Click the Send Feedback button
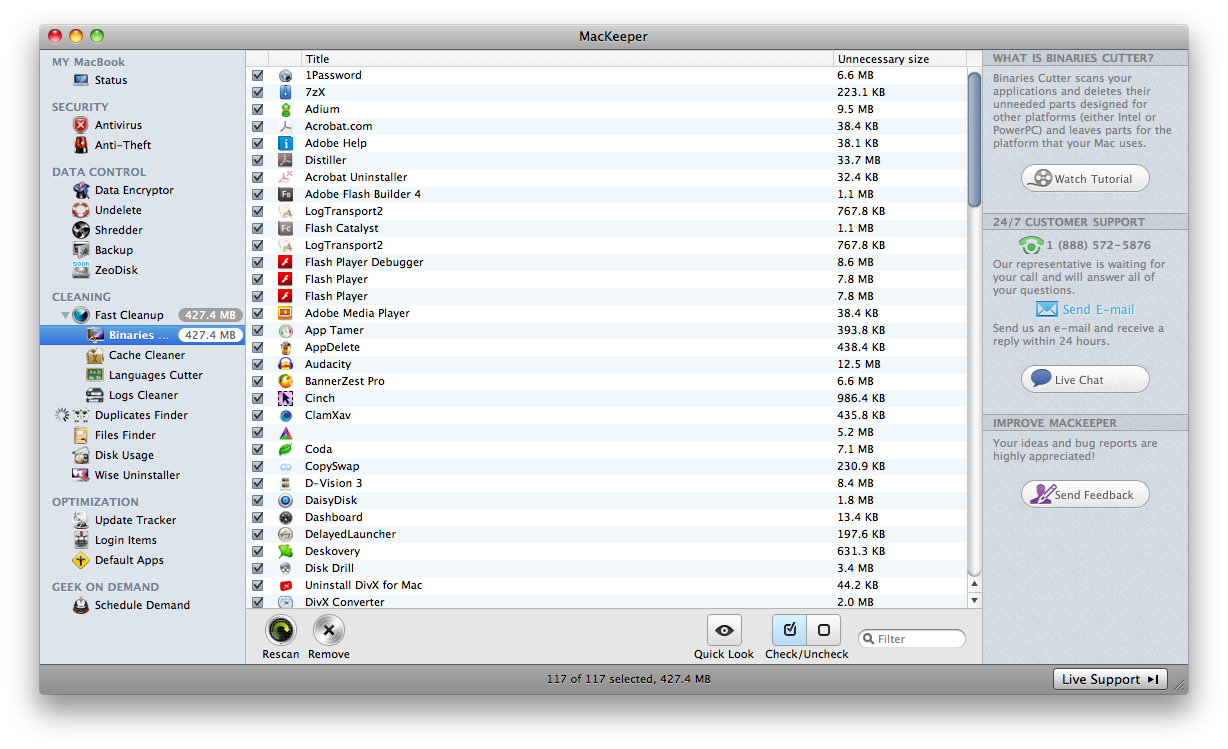Screen dimensions: 1228x749 pos(1085,494)
